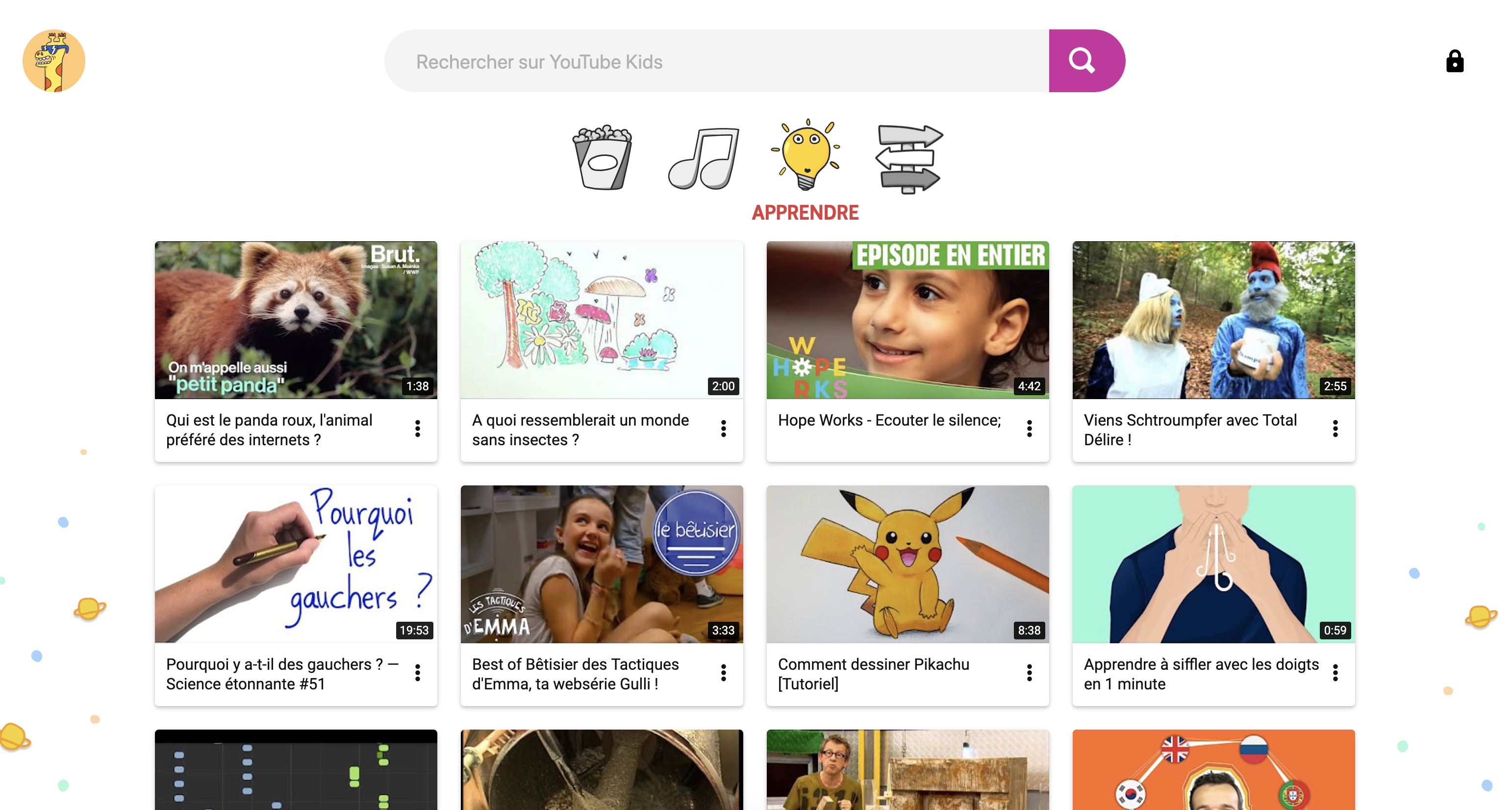Open parental controls via the lock icon
Screen dimensions: 1512x810
point(1455,61)
